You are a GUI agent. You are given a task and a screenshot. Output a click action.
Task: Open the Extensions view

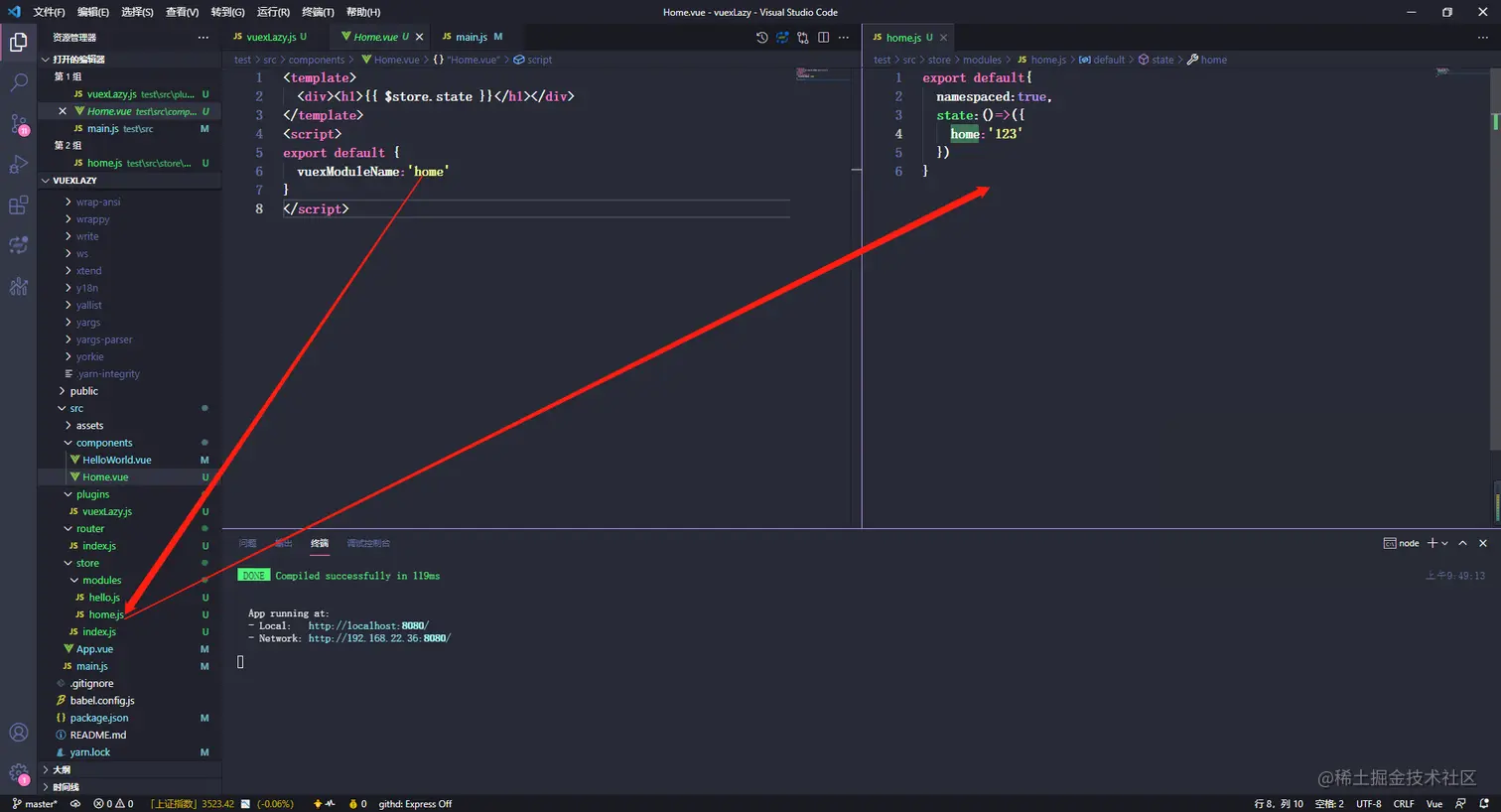[x=18, y=205]
